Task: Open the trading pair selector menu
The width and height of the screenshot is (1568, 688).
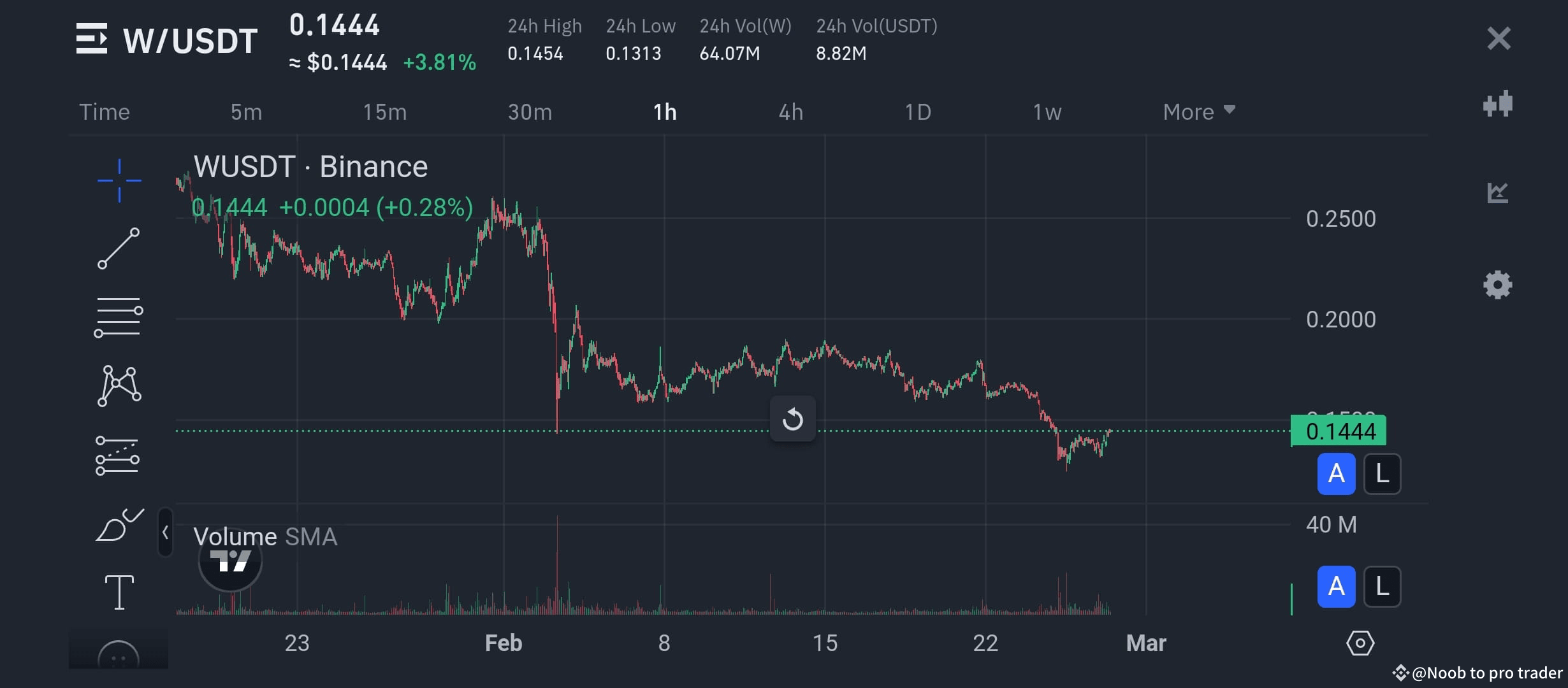Action: [92, 38]
